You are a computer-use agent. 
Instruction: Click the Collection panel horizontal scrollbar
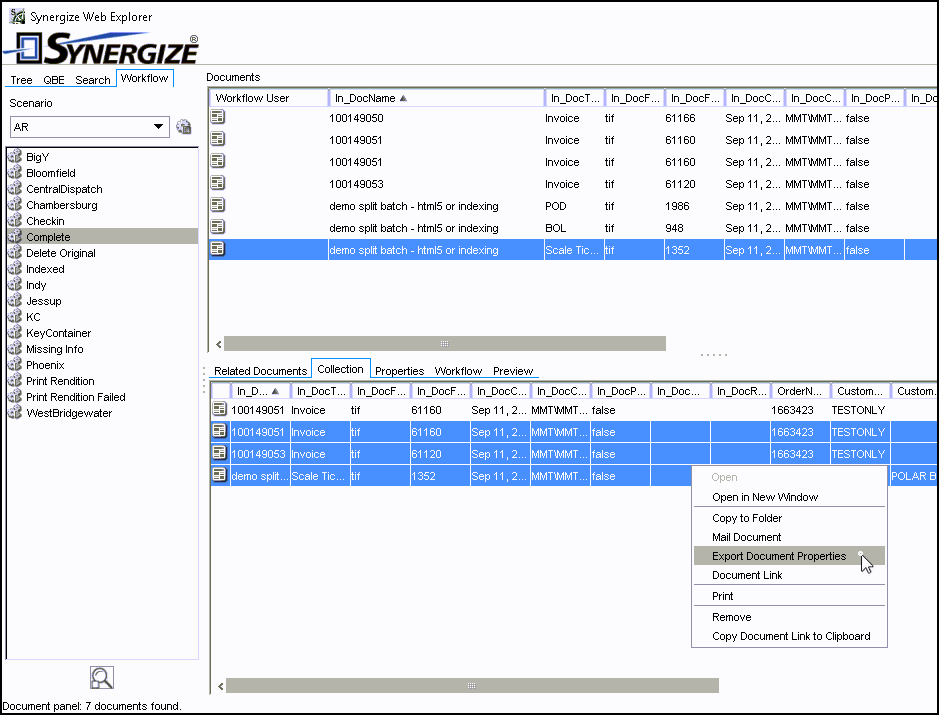(x=472, y=686)
